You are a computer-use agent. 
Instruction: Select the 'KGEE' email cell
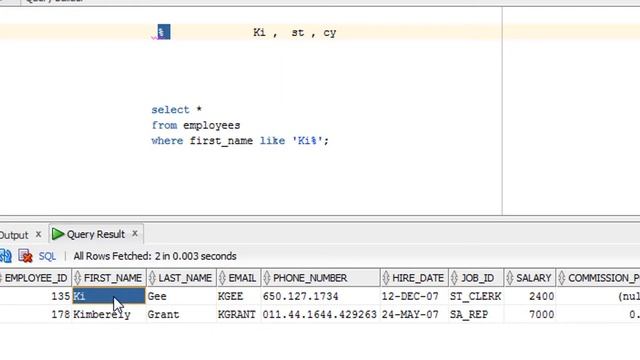(x=238, y=296)
